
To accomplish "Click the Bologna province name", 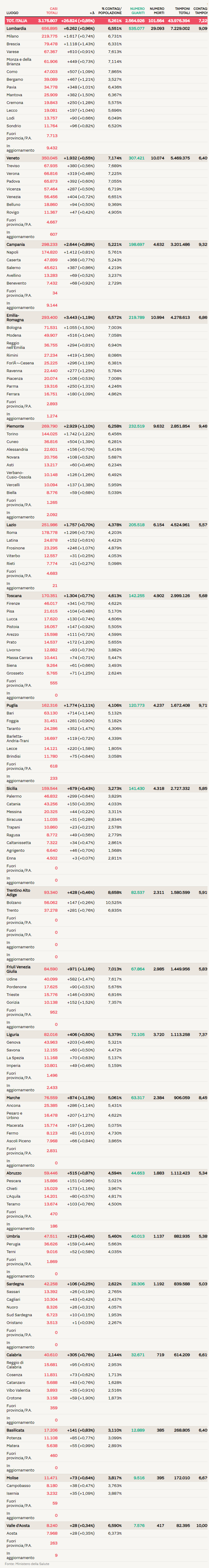I will tap(14, 328).
